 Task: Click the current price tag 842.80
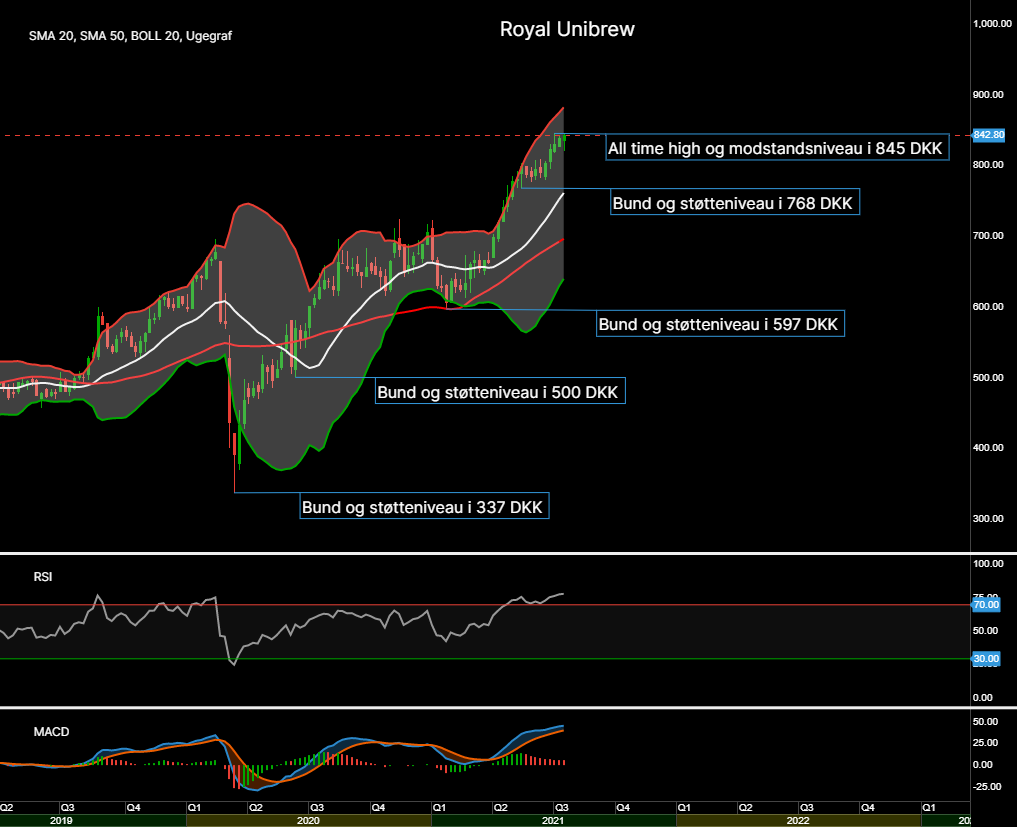tap(988, 135)
